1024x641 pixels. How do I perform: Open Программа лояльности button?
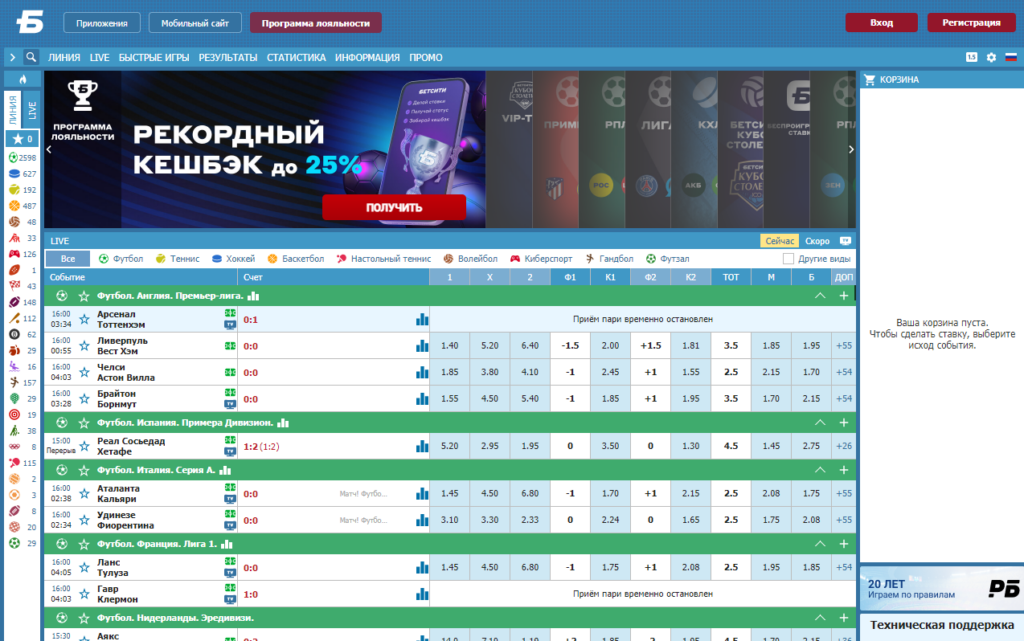[x=315, y=23]
